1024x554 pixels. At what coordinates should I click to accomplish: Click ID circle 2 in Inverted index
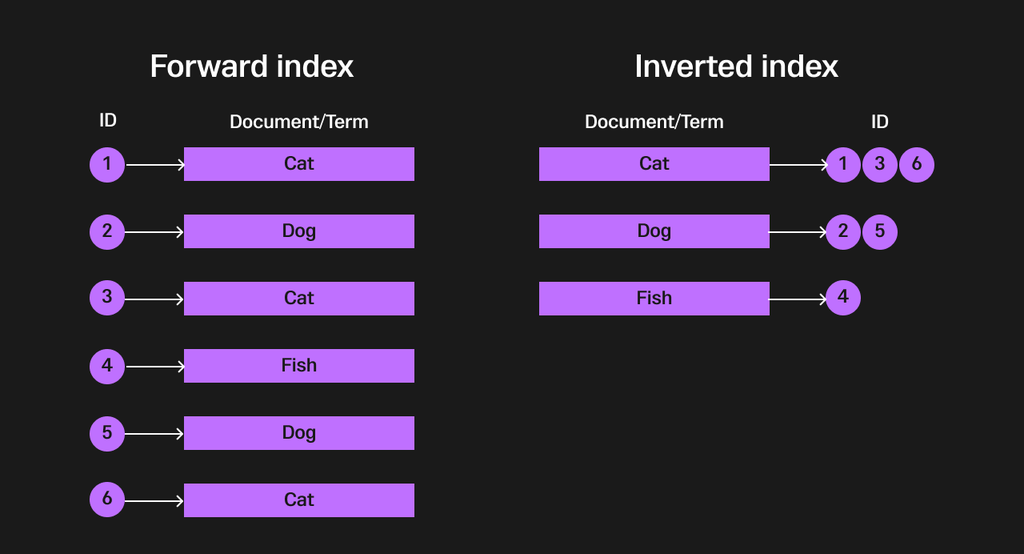coord(843,232)
